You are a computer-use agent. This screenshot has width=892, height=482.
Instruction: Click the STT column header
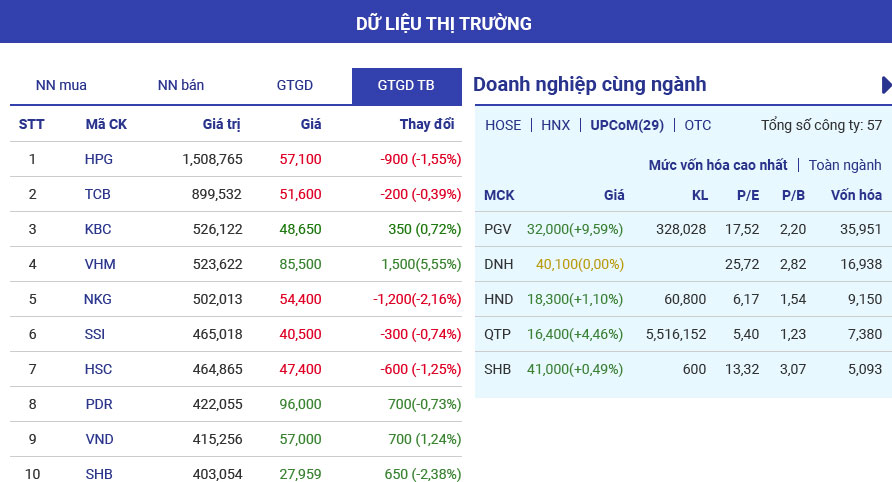[31, 124]
